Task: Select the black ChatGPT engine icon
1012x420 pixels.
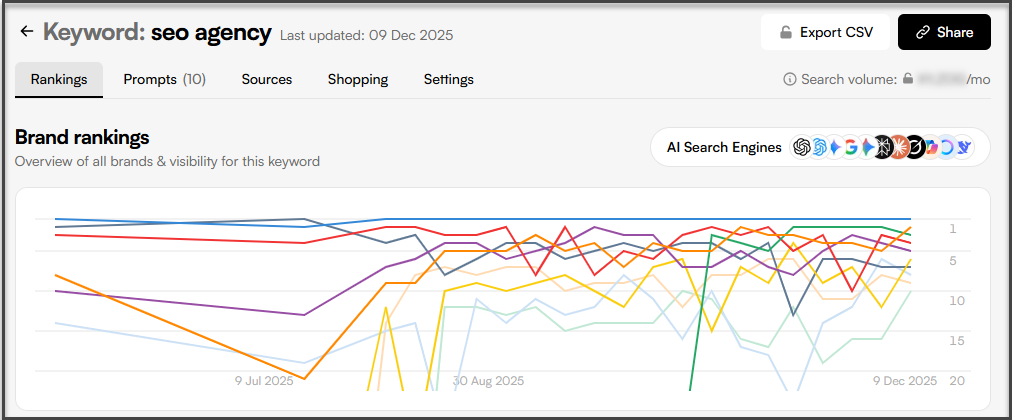Action: click(x=801, y=147)
